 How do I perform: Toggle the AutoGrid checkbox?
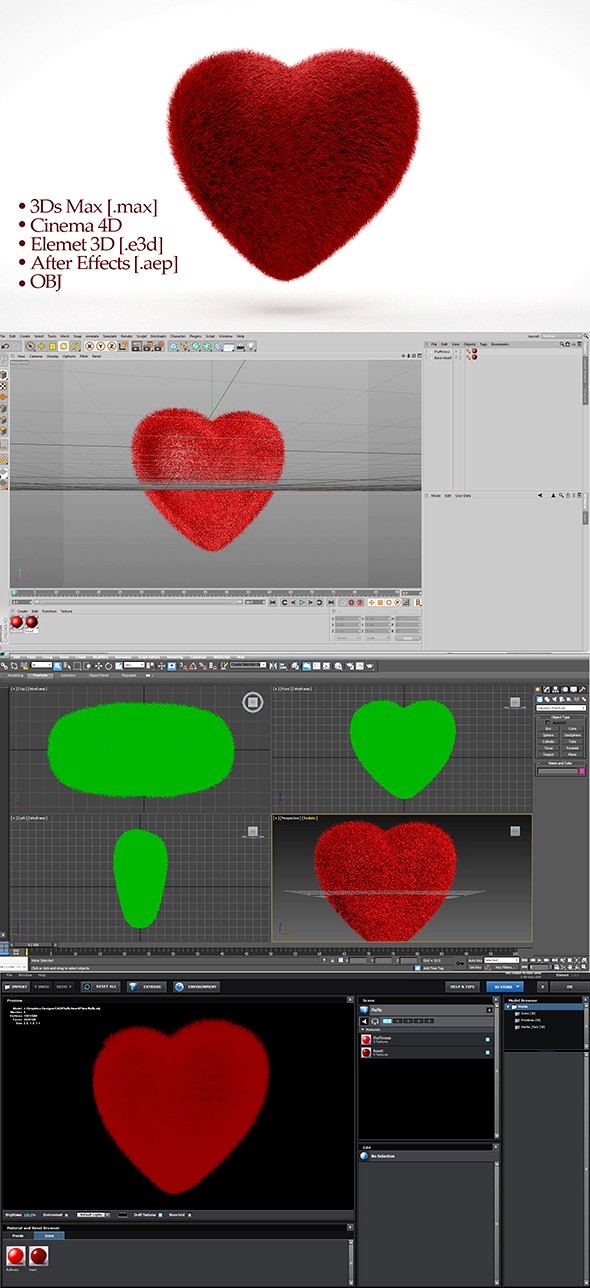tap(548, 722)
